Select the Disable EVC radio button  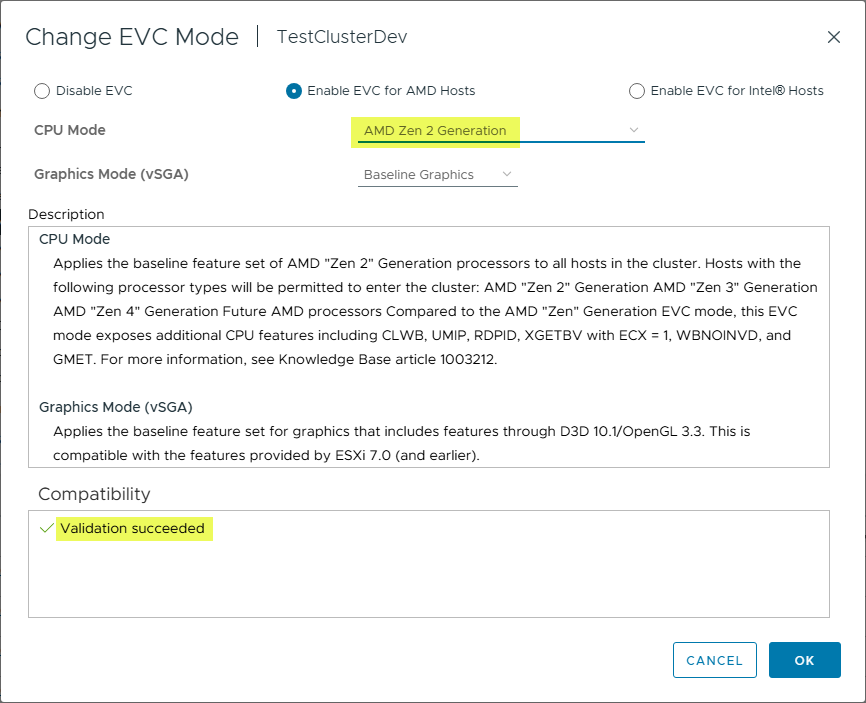coord(42,91)
